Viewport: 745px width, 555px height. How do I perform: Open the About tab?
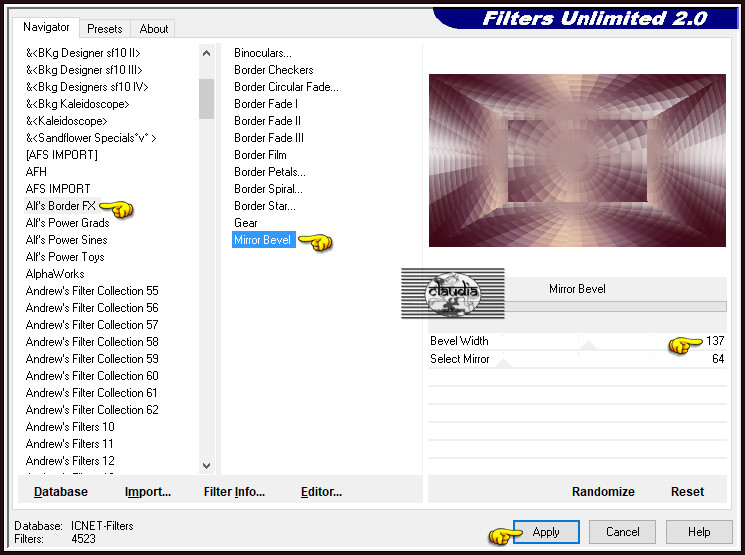[153, 29]
